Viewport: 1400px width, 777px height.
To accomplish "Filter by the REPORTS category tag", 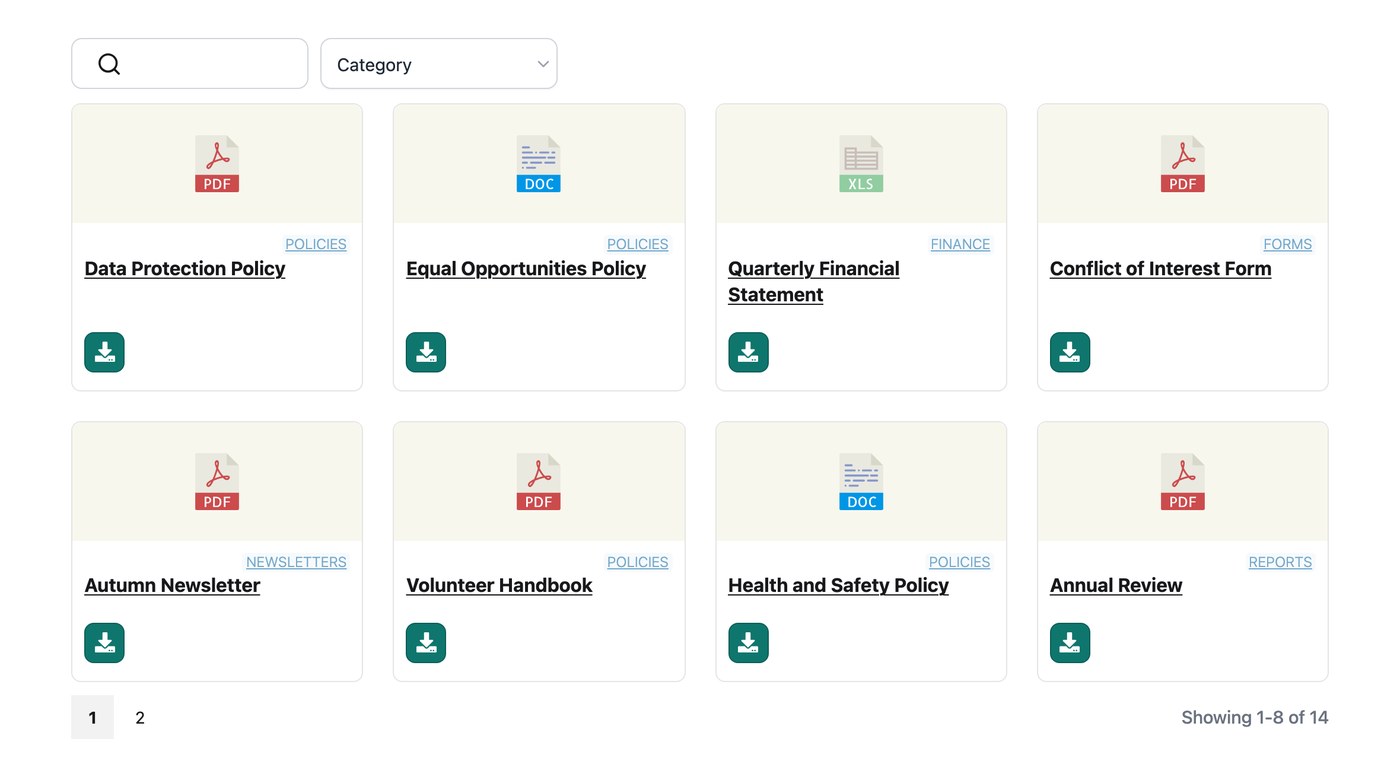I will tap(1280, 562).
